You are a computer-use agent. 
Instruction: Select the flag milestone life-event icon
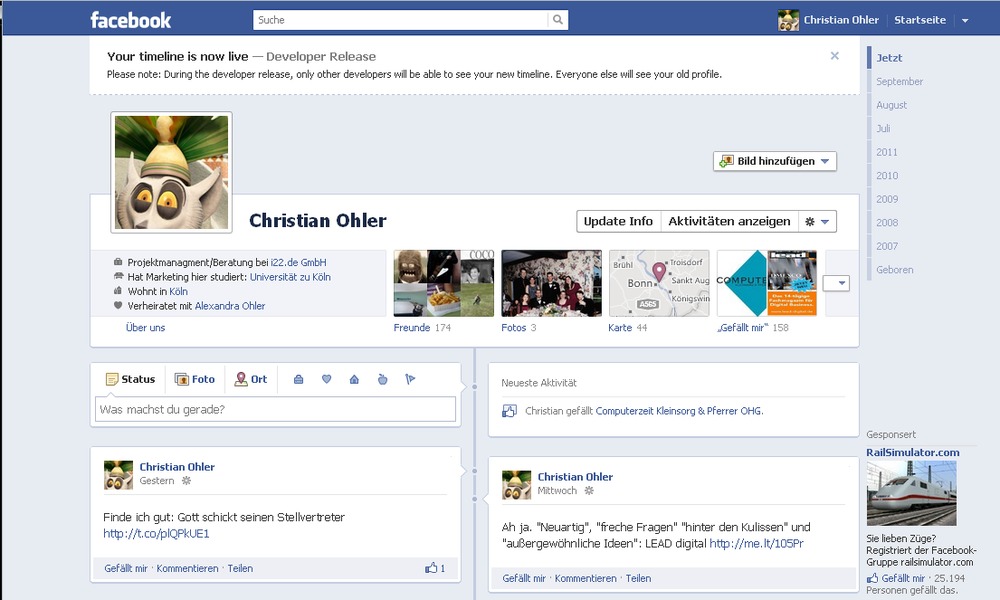410,379
